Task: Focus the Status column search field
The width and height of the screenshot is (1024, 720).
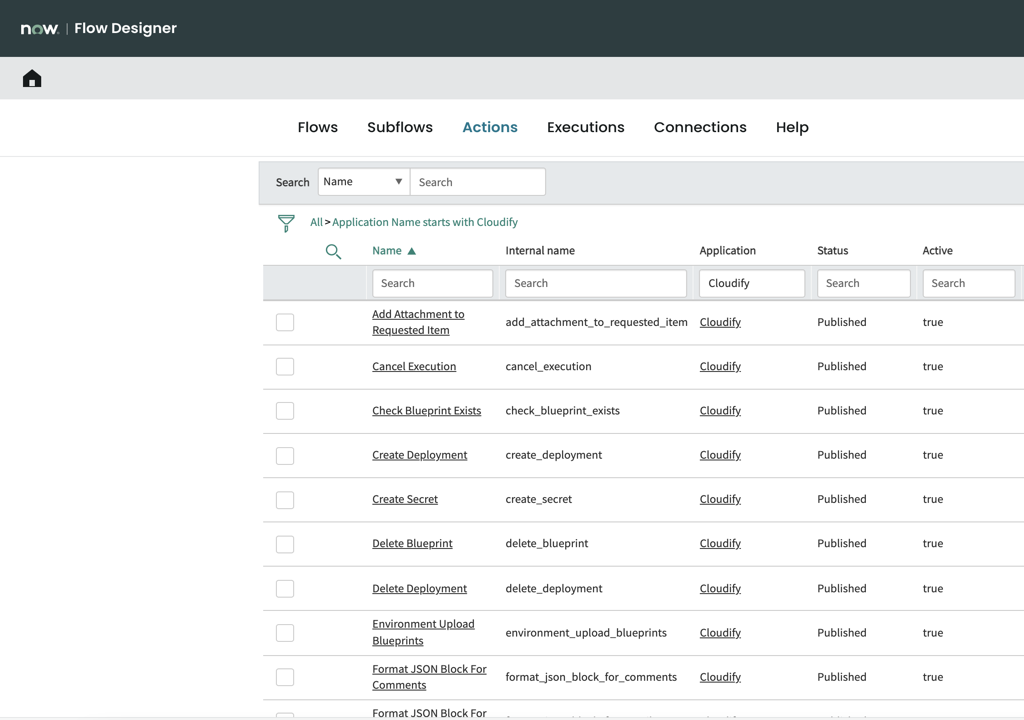Action: click(863, 284)
